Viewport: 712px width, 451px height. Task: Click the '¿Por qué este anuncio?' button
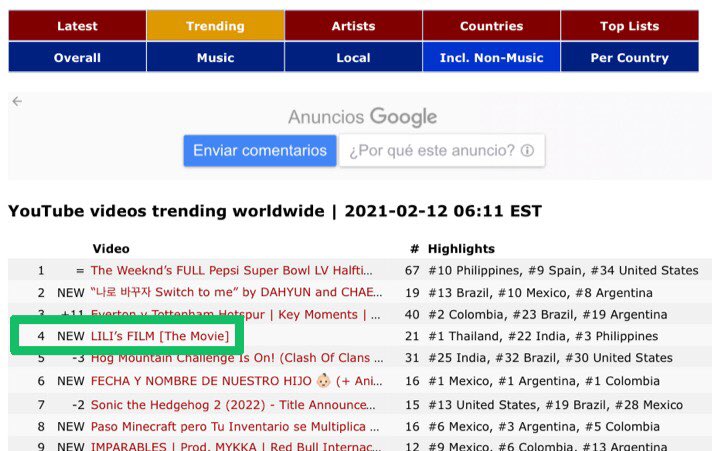coord(442,150)
